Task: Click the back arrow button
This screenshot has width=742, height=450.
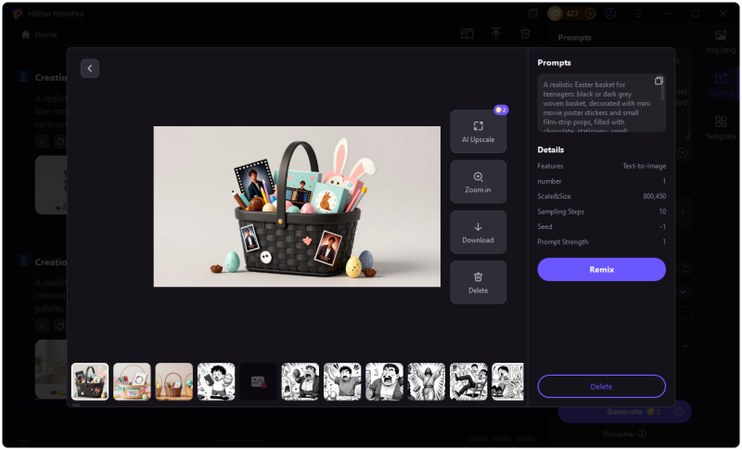Action: (90, 69)
